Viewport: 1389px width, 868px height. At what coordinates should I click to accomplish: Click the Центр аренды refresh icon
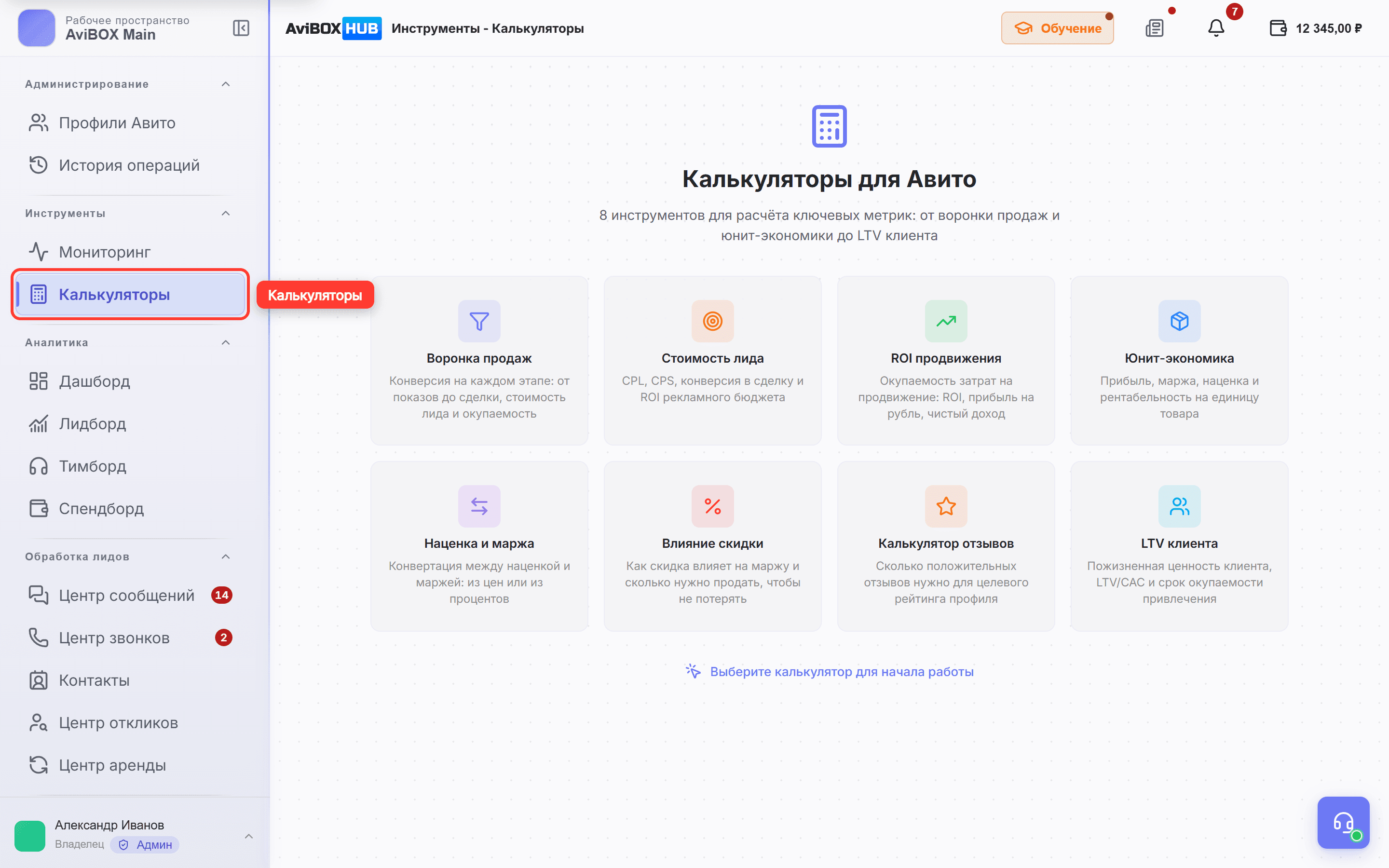pyautogui.click(x=39, y=765)
